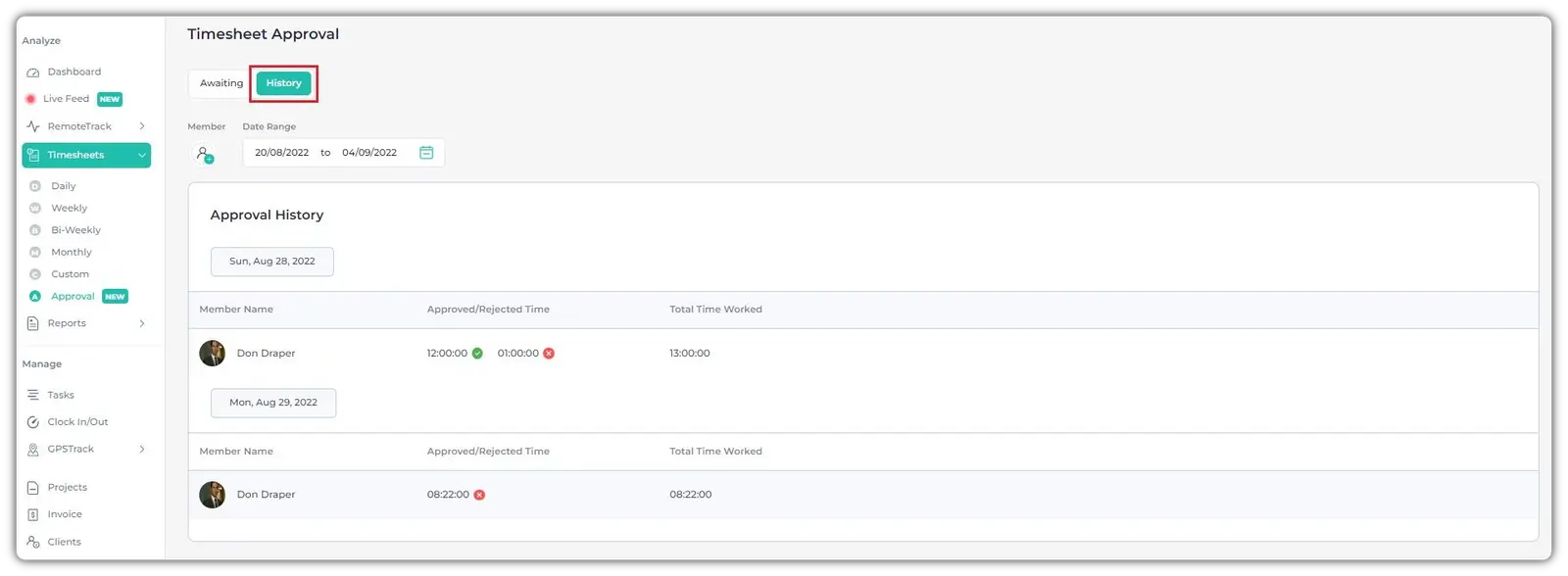Open the date range calendar icon
The width and height of the screenshot is (1568, 576).
[426, 153]
